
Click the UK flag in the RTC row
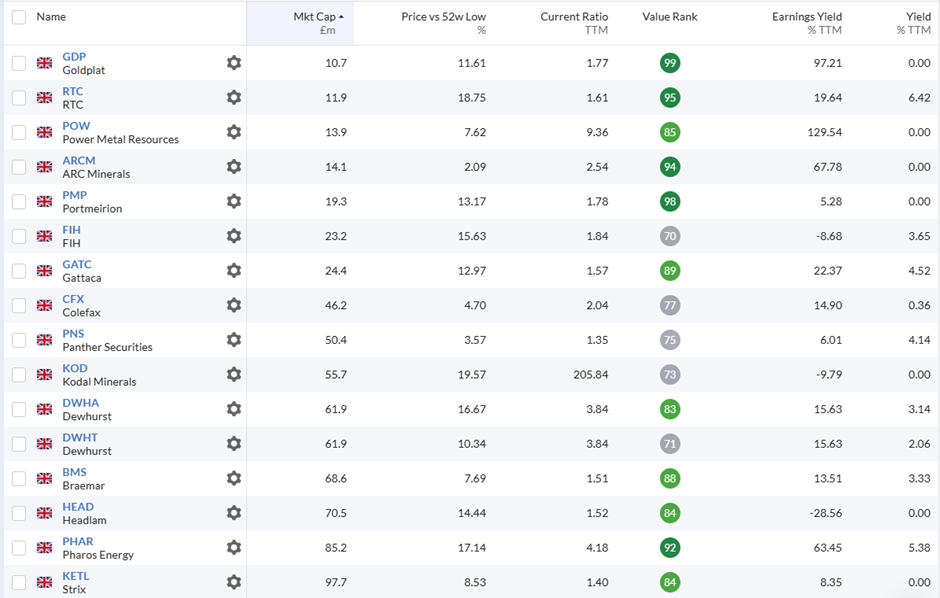coord(44,98)
